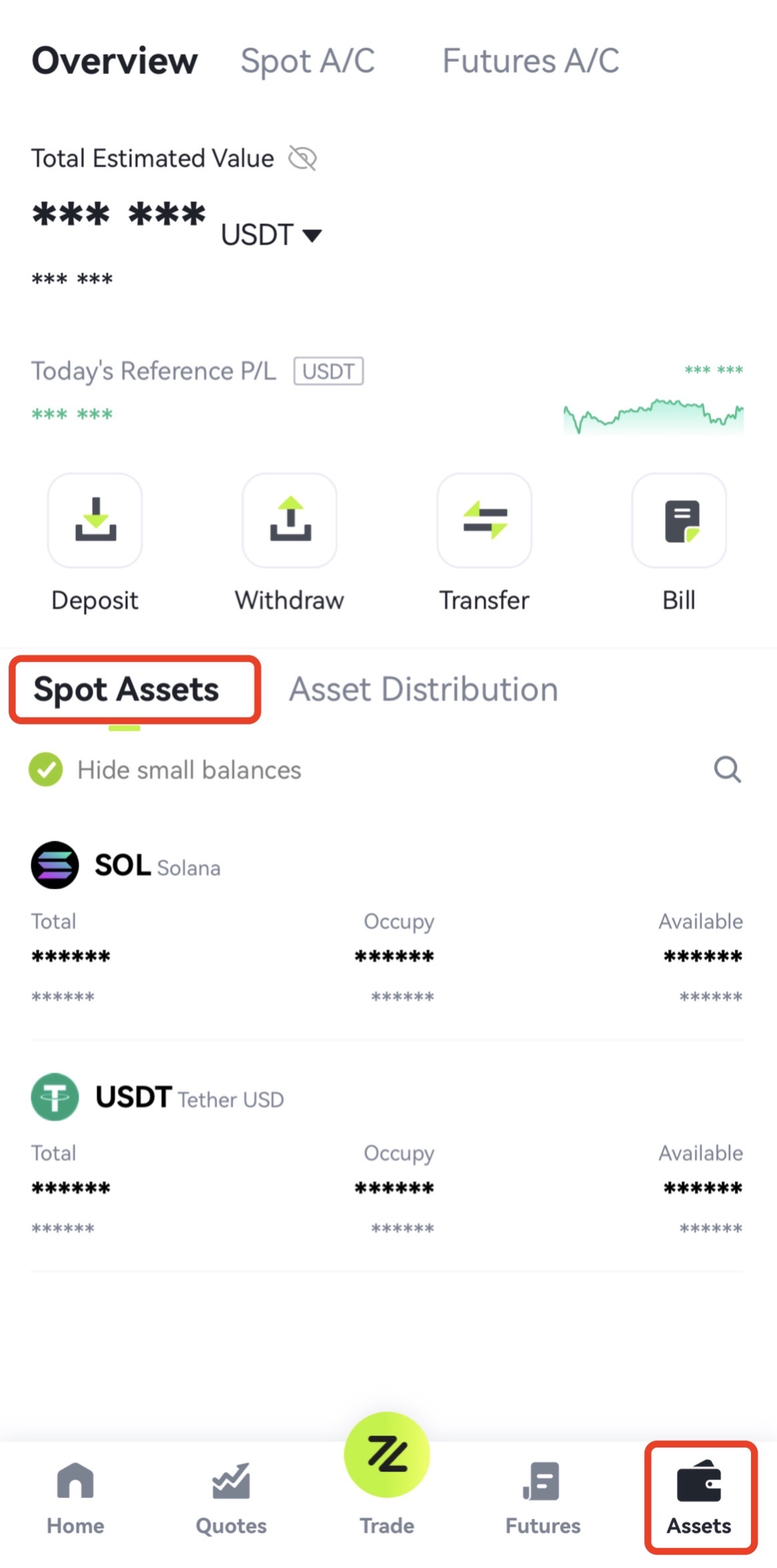
Task: Open the Withdraw icon
Action: tap(289, 521)
